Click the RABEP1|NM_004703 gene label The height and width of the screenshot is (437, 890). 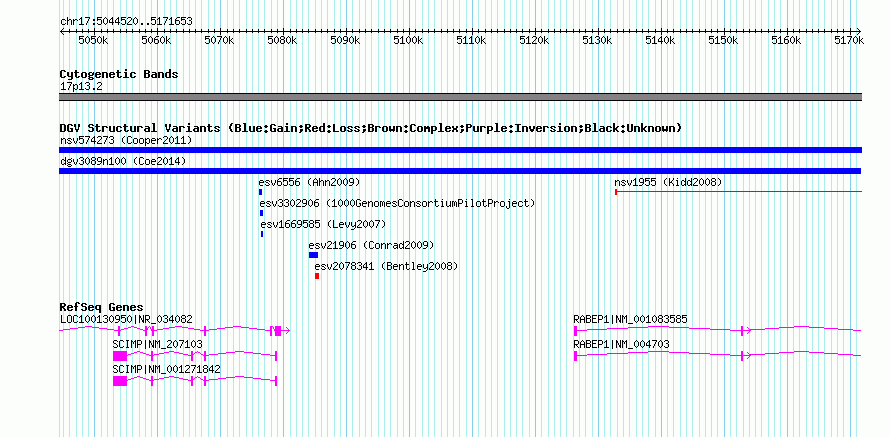[621, 344]
